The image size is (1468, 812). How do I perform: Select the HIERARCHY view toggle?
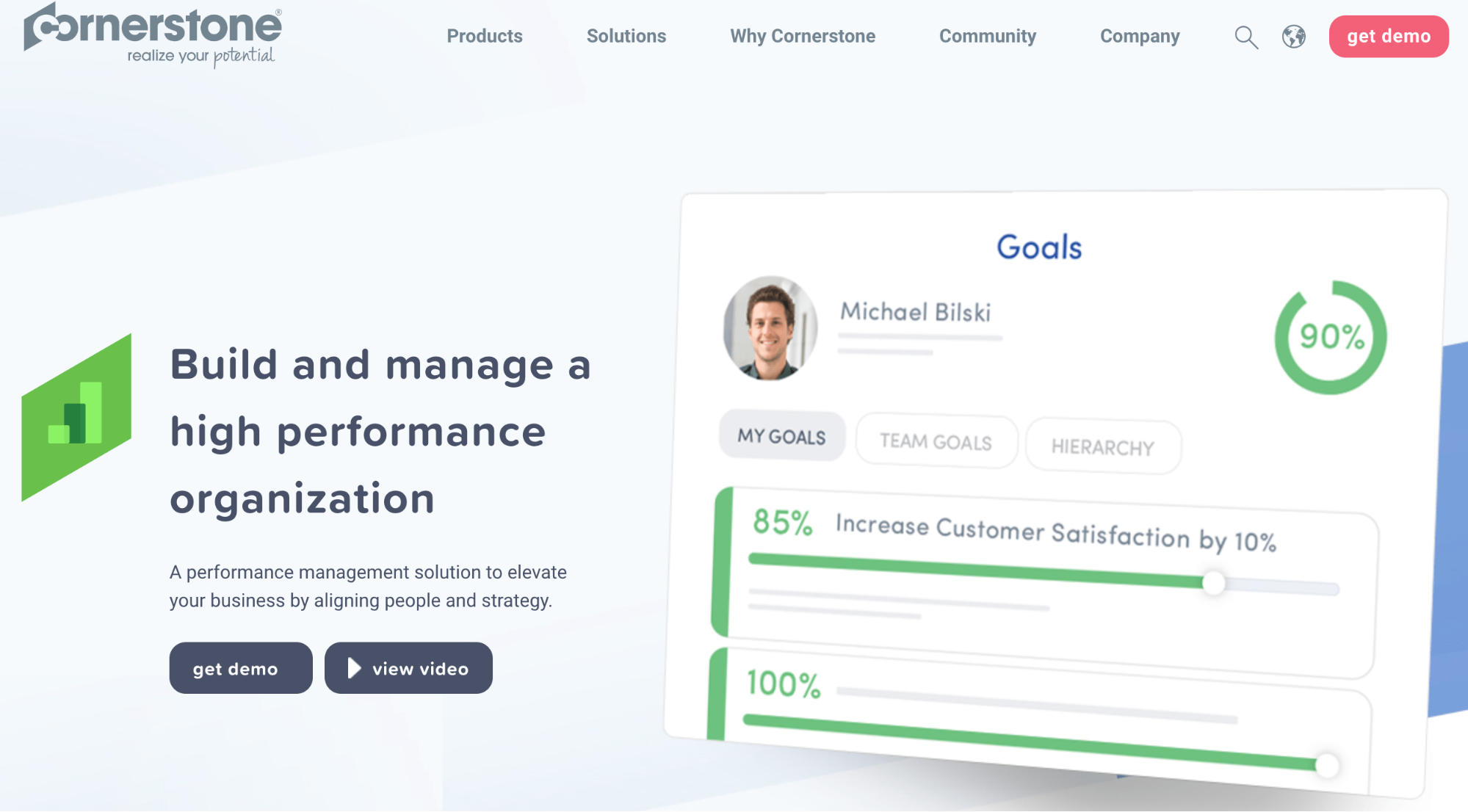click(1103, 446)
